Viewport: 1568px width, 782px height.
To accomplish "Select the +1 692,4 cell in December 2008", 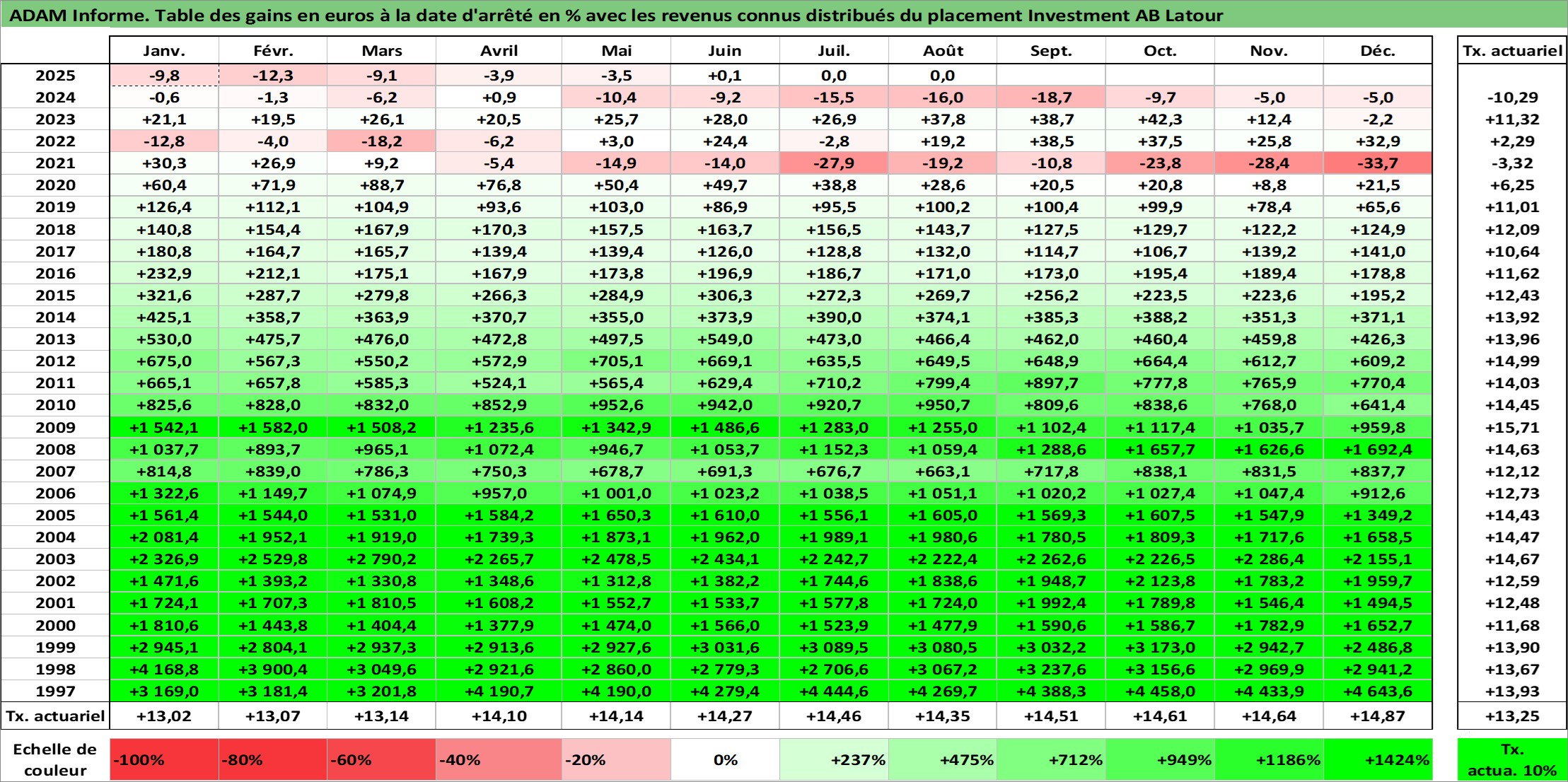I will tap(1378, 450).
